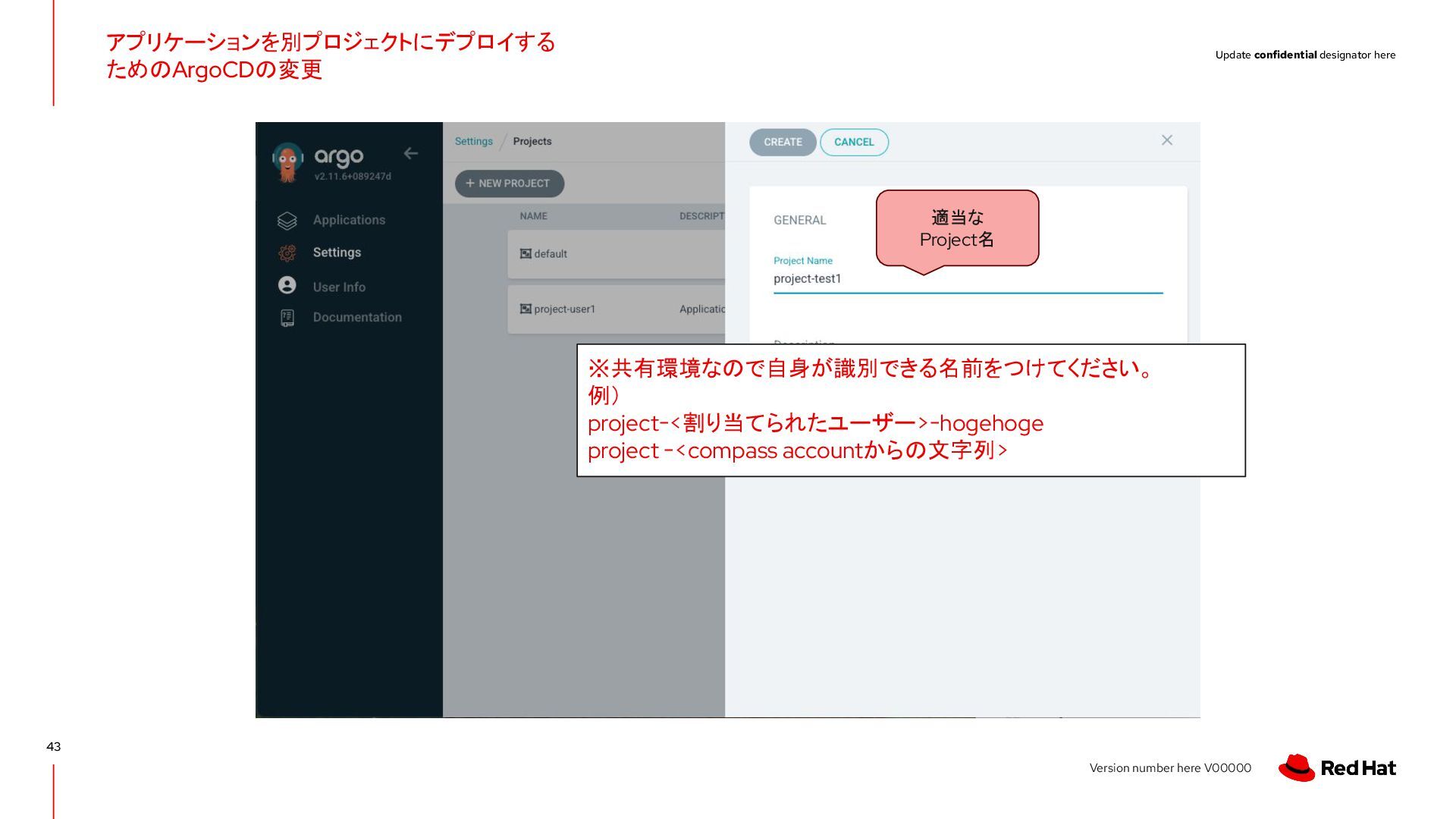Click the Cancel button
The height and width of the screenshot is (819, 1456).
[x=854, y=142]
